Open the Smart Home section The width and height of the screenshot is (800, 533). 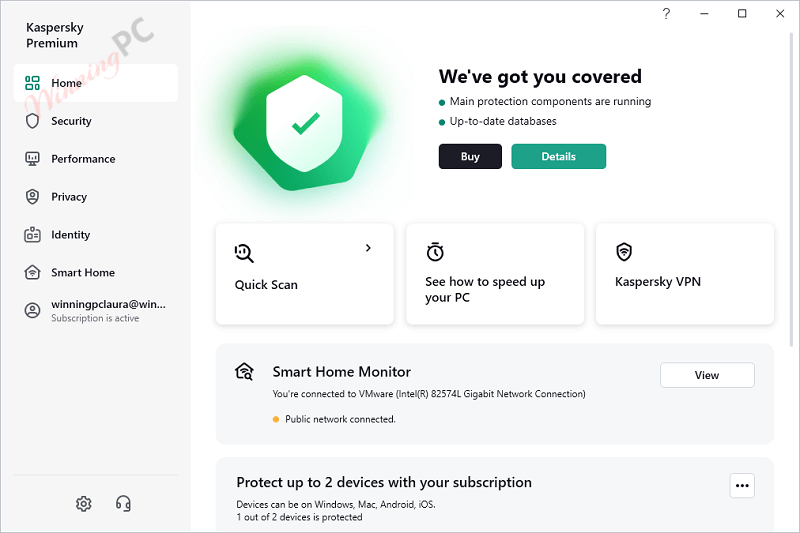[x=95, y=272]
